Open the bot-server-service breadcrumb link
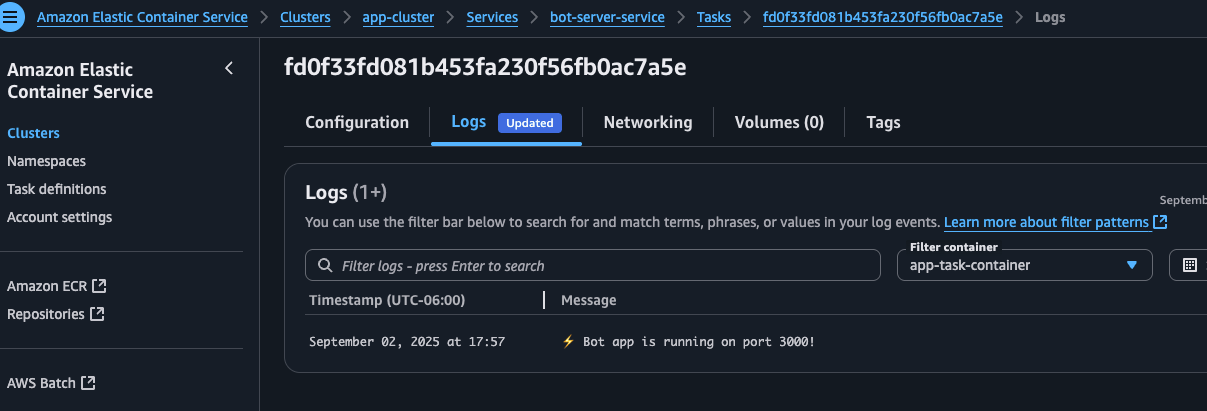1207x411 pixels. (x=607, y=17)
